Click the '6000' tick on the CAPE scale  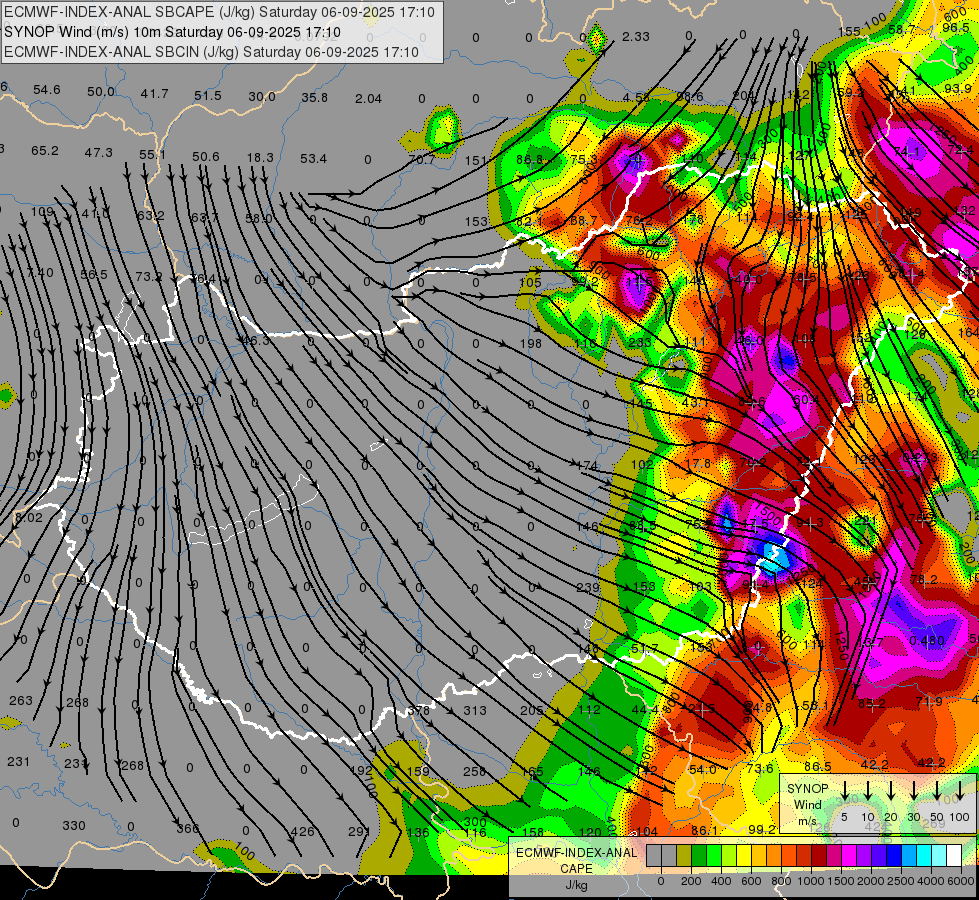click(x=960, y=881)
